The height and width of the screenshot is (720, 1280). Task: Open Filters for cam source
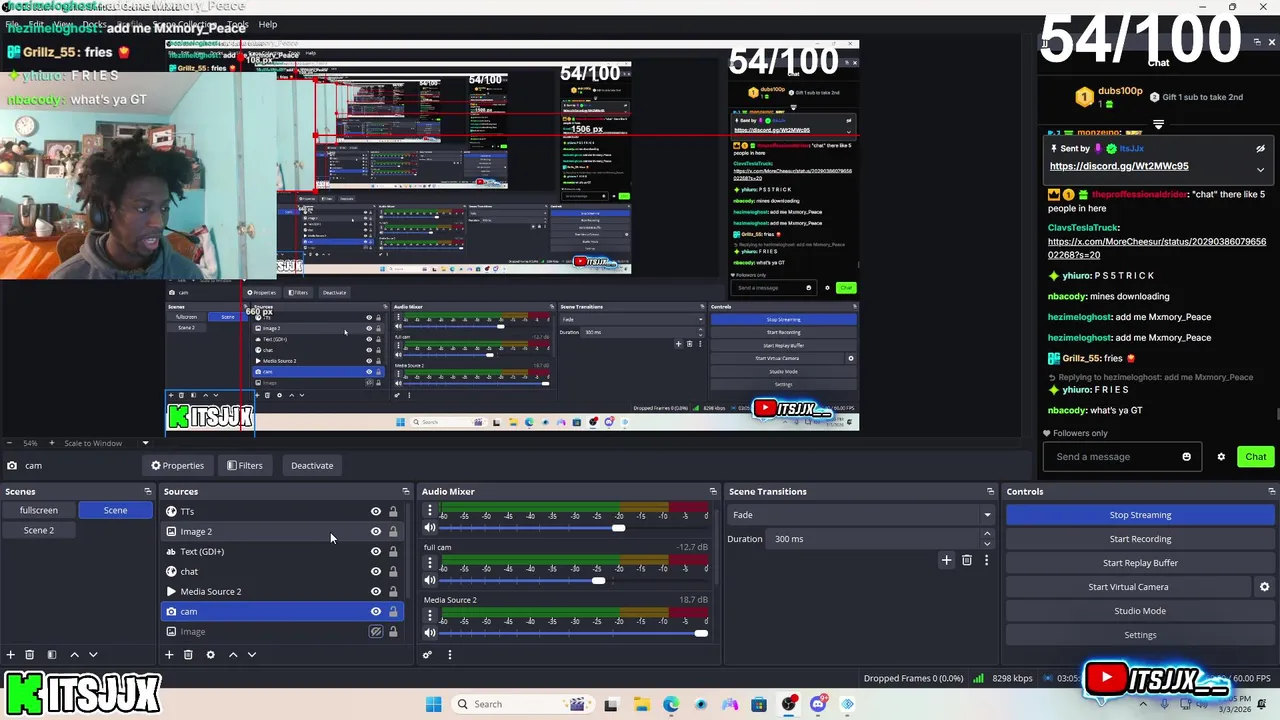[x=244, y=465]
